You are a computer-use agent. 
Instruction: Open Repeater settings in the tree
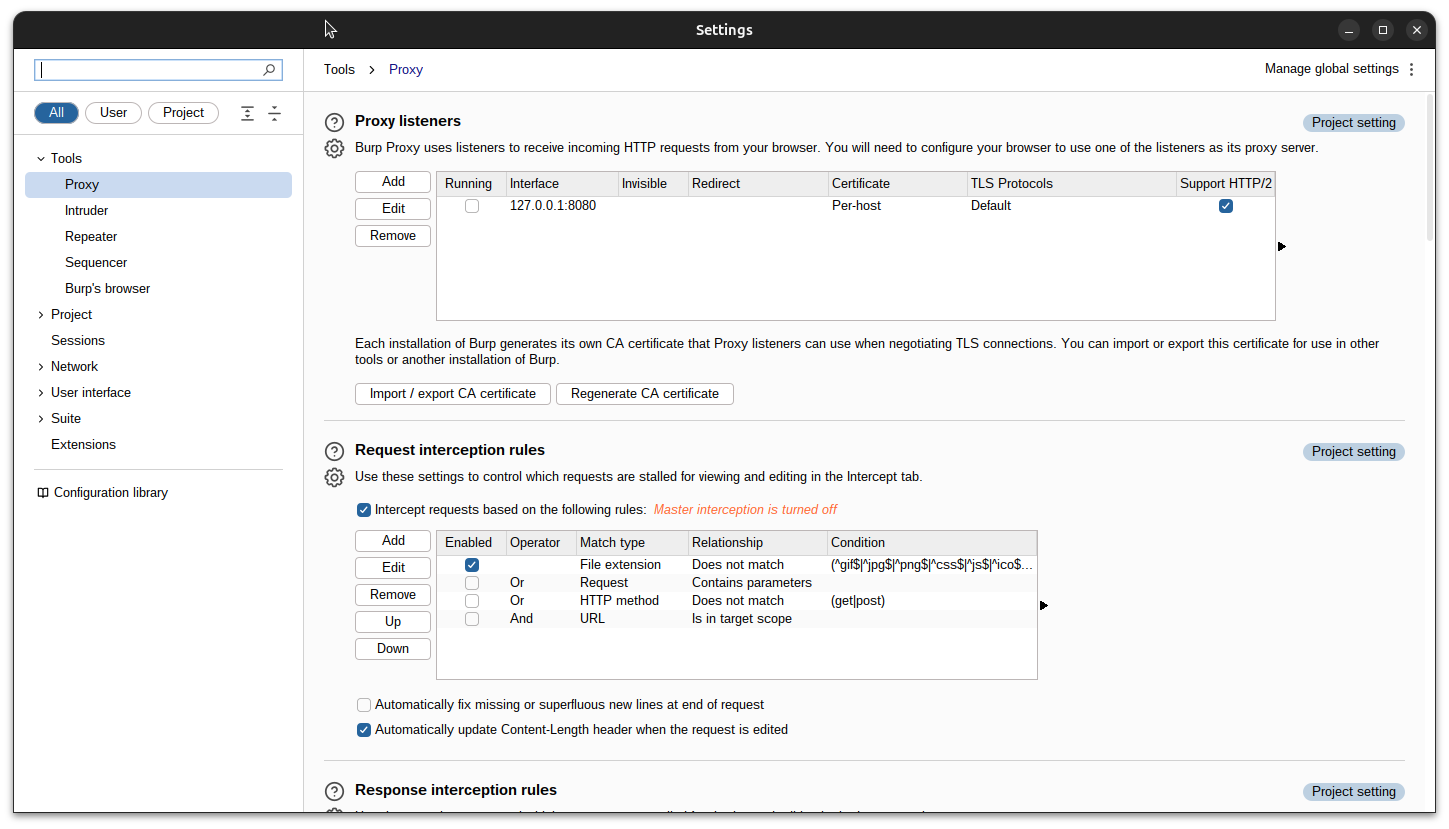click(x=91, y=237)
